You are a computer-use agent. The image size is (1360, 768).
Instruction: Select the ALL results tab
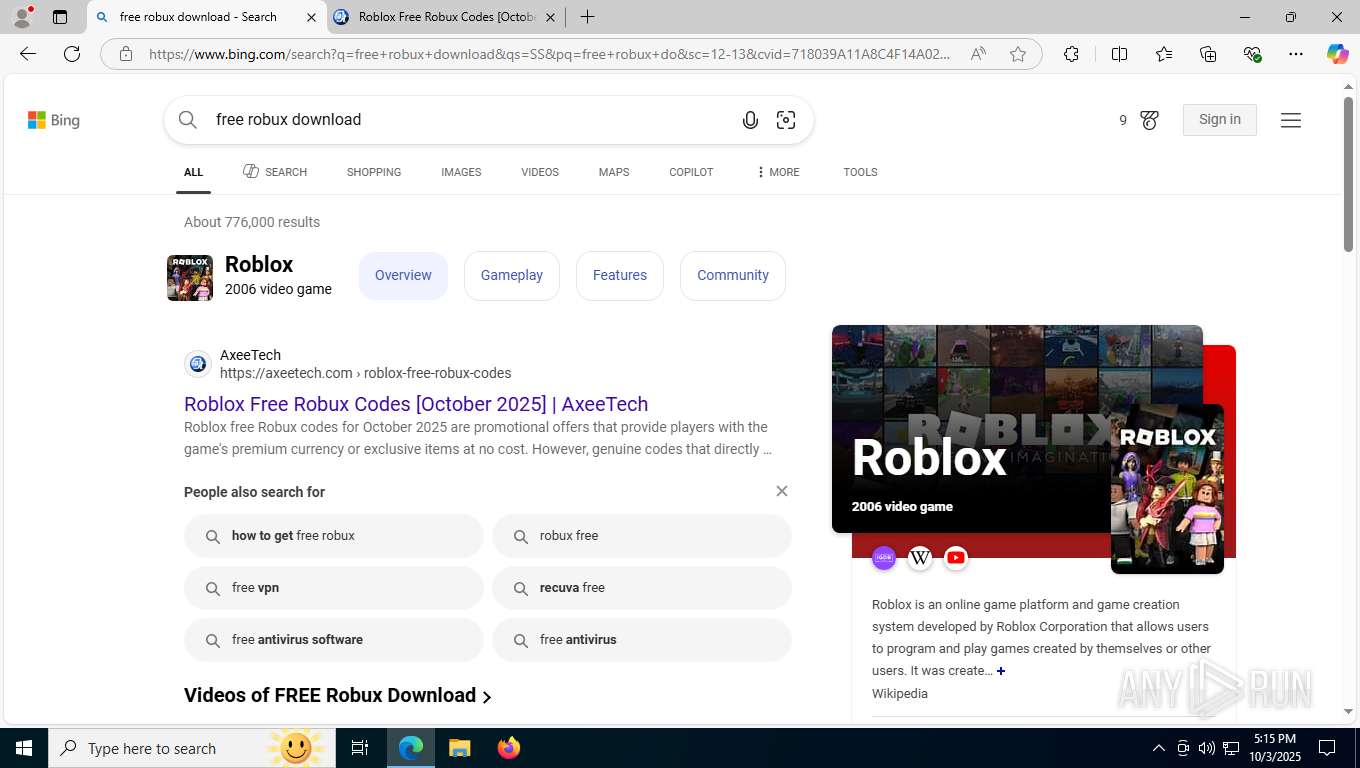click(193, 172)
